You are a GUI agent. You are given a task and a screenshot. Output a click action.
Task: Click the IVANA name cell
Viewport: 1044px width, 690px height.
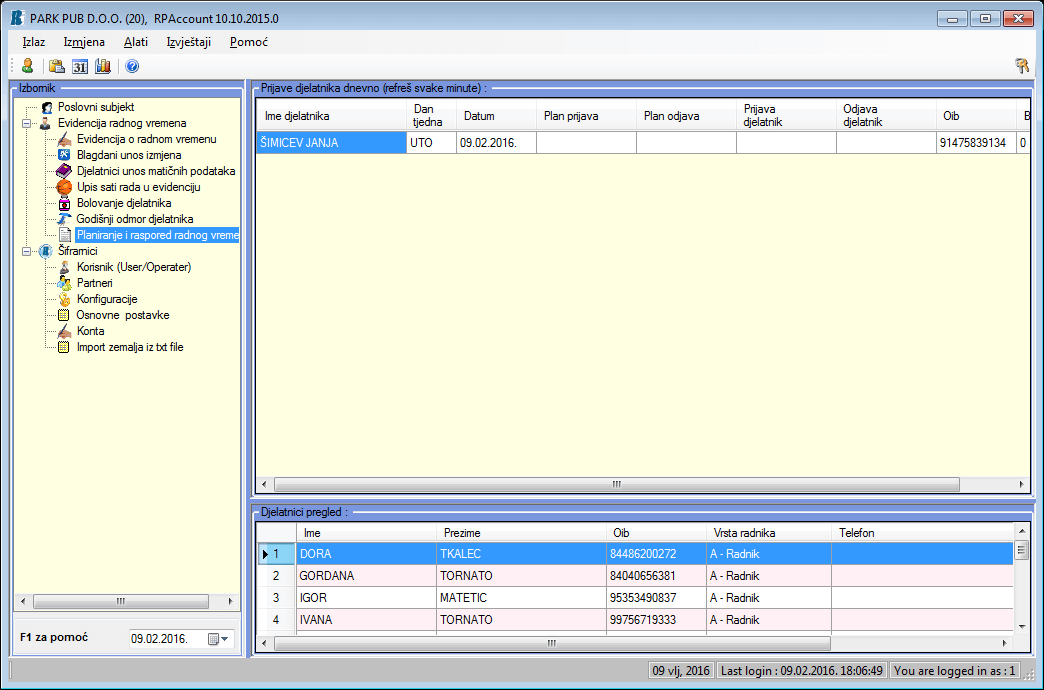(366, 620)
